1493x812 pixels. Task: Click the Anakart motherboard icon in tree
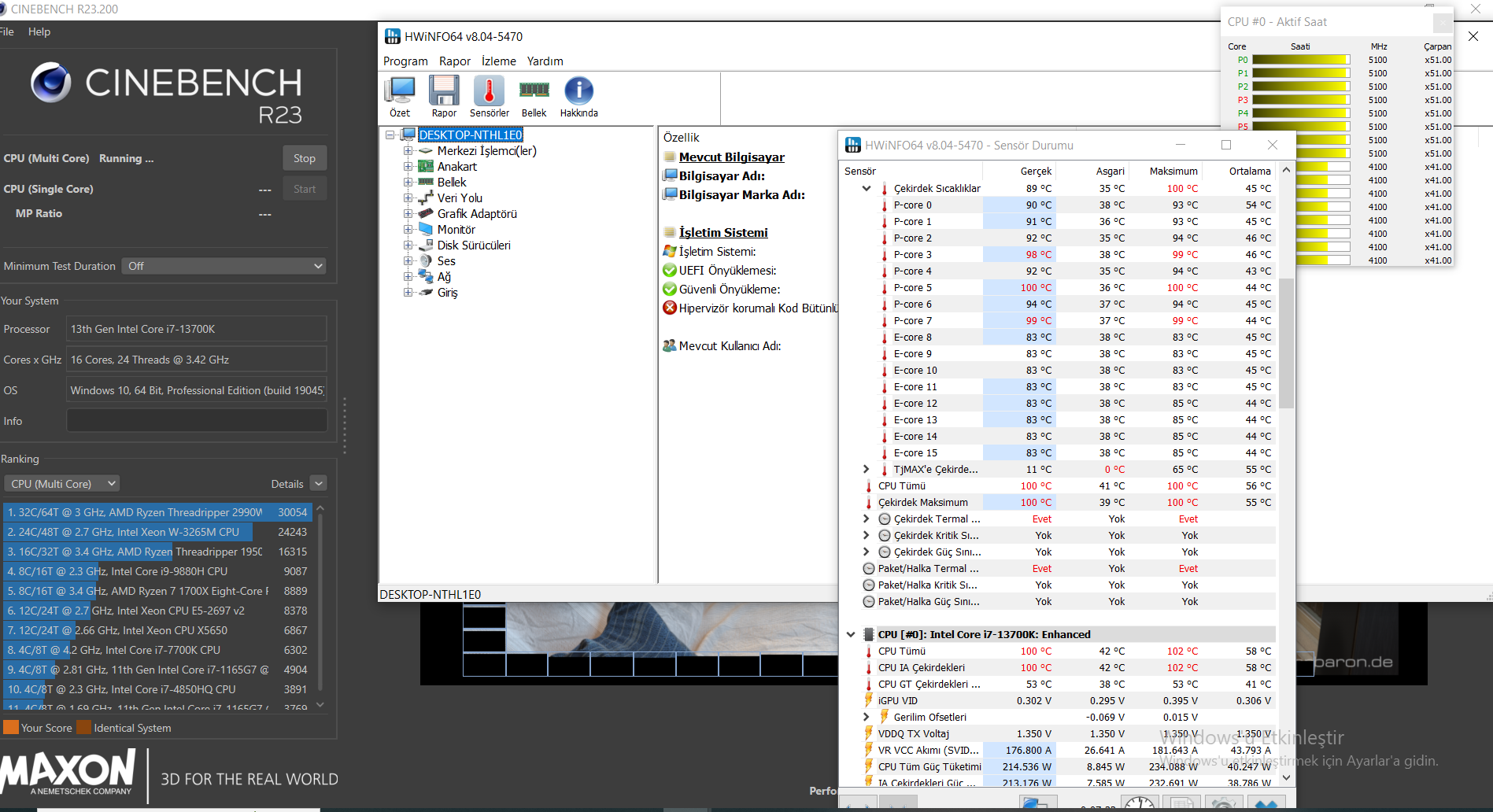pos(426,167)
